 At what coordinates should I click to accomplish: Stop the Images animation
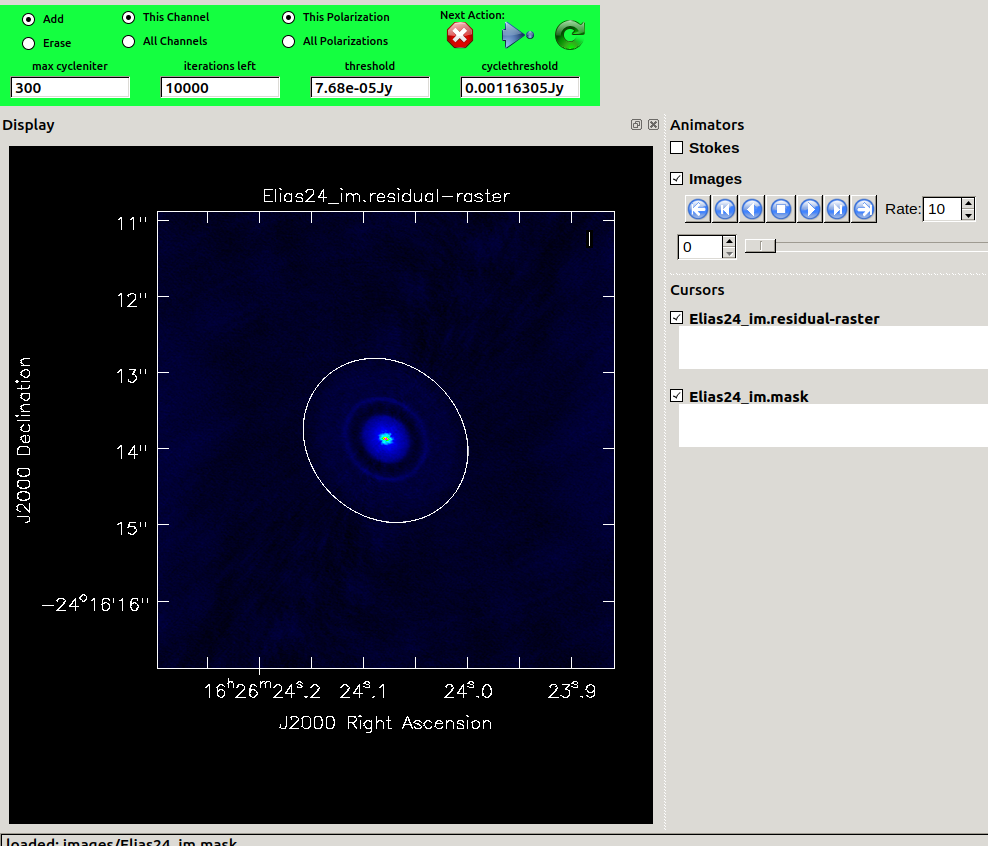[781, 209]
